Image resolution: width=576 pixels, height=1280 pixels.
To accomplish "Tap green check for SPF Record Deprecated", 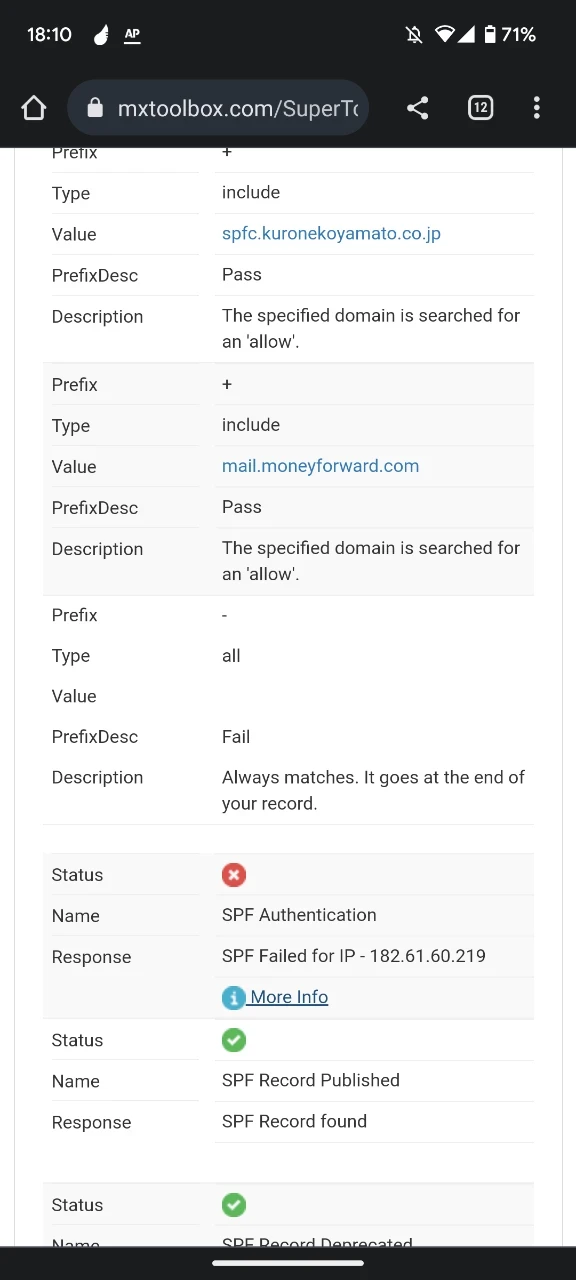I will point(233,1205).
